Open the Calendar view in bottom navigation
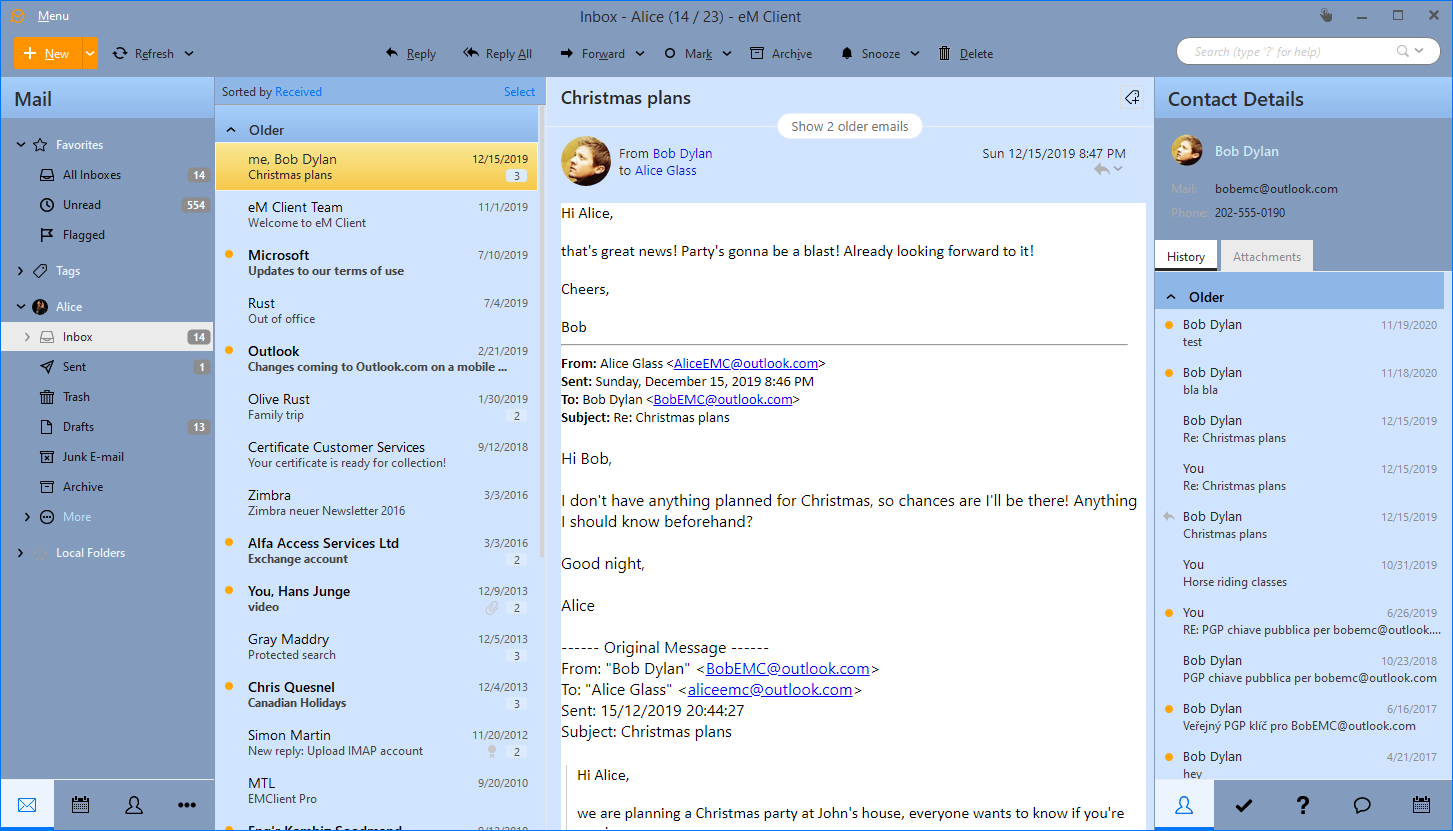Image resolution: width=1453 pixels, height=831 pixels. pos(81,804)
